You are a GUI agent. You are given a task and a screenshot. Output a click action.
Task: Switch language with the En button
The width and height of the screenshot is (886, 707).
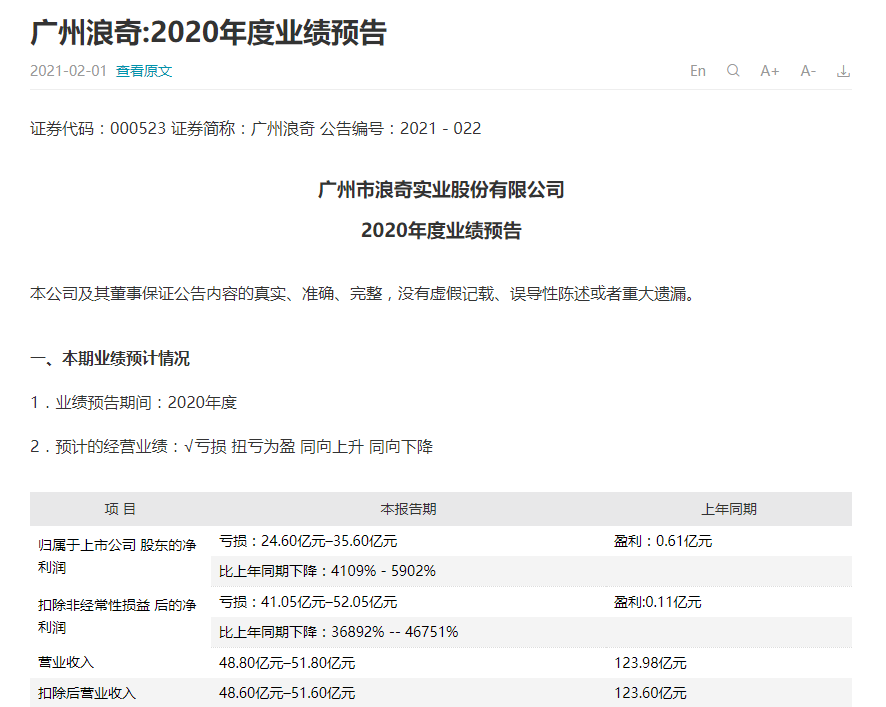pyautogui.click(x=698, y=71)
